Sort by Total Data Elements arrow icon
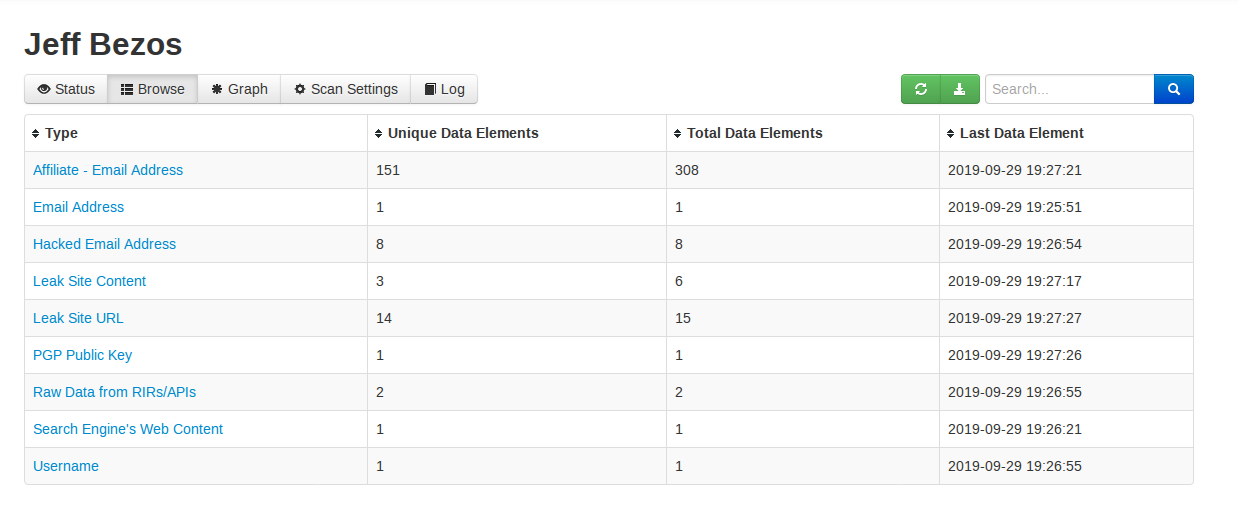The width and height of the screenshot is (1238, 520). [677, 134]
